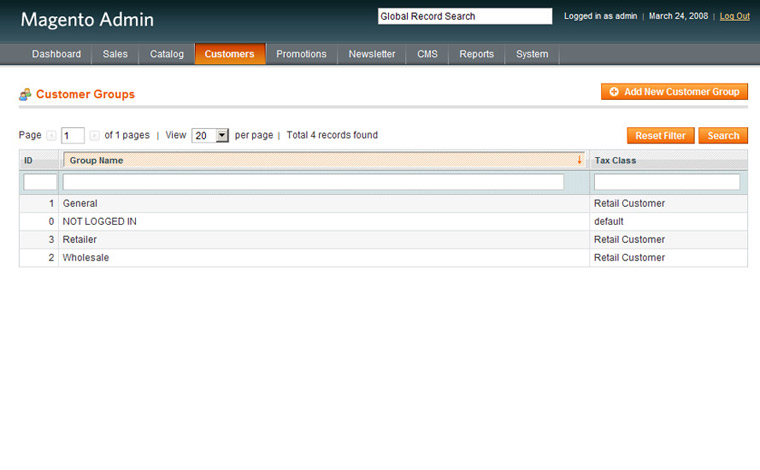Screen dimensions: 760x470
Task: Open the CMS menu
Action: pyautogui.click(x=427, y=54)
